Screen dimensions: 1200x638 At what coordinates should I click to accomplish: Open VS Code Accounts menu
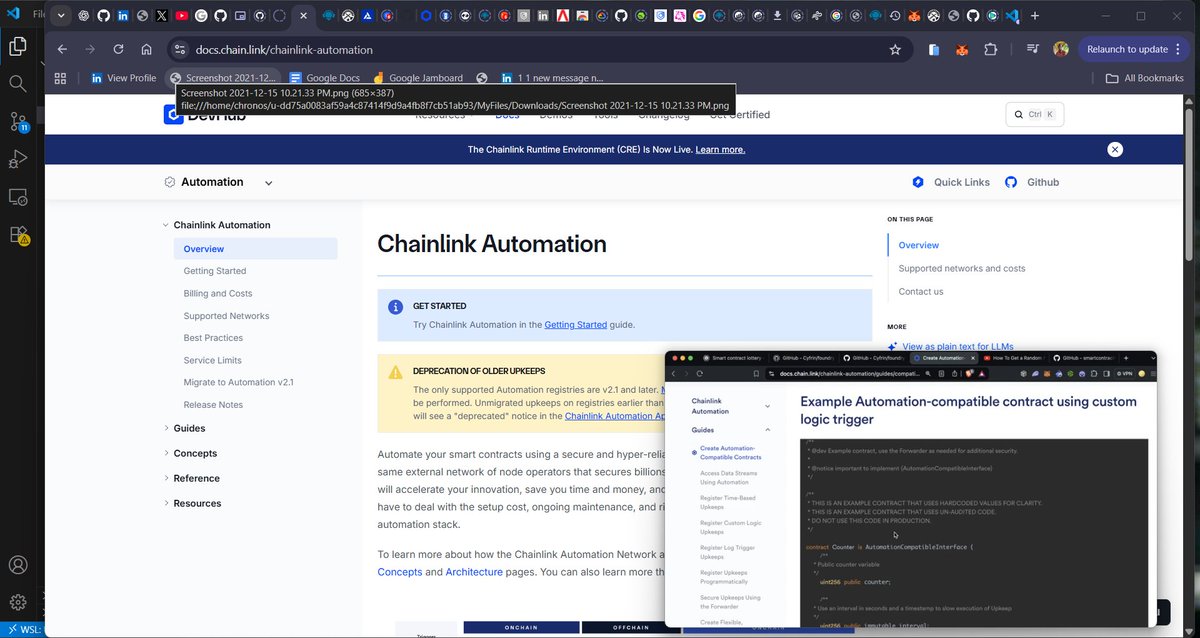click(17, 566)
